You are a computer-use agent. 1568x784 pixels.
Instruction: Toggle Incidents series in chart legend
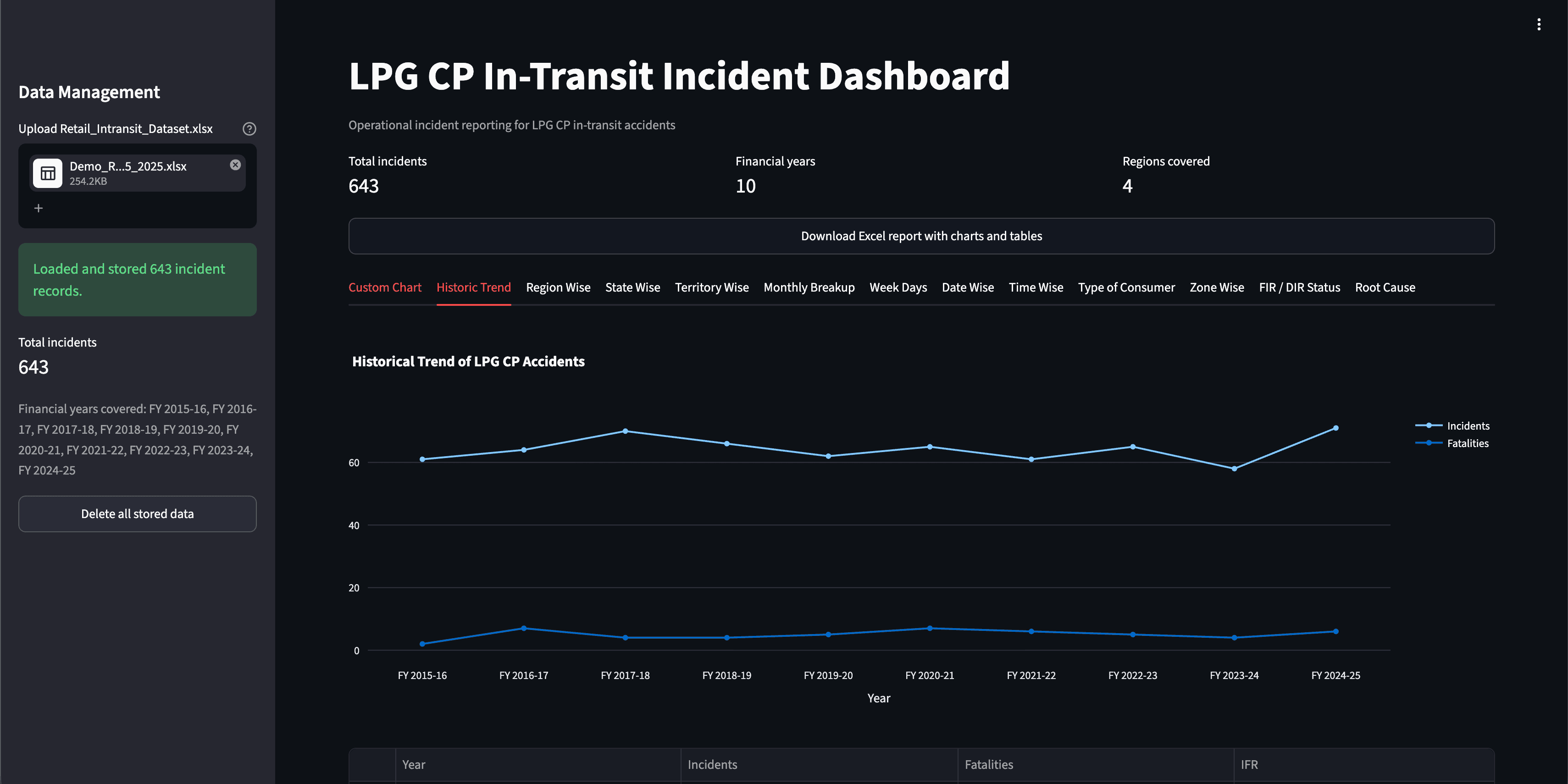click(x=1452, y=425)
